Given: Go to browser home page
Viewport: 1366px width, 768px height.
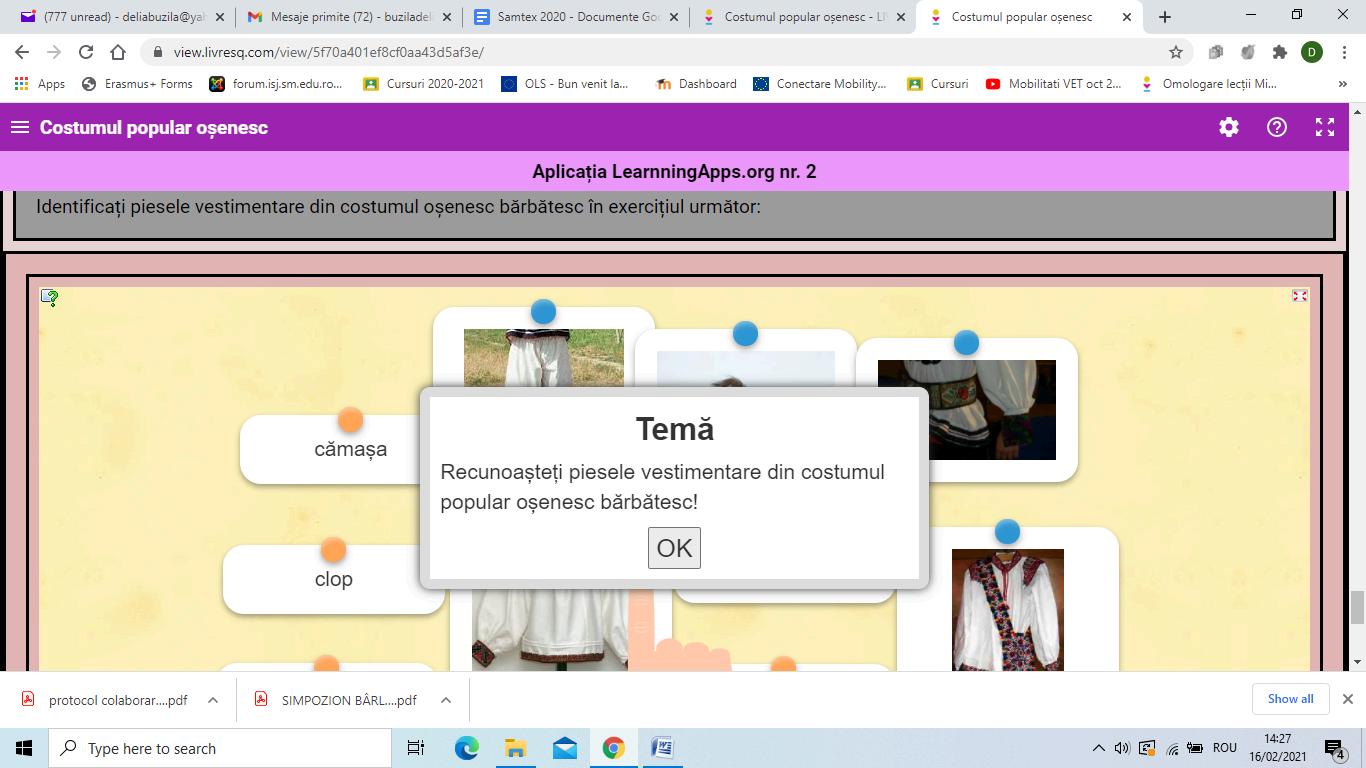Looking at the screenshot, I should coord(118,52).
